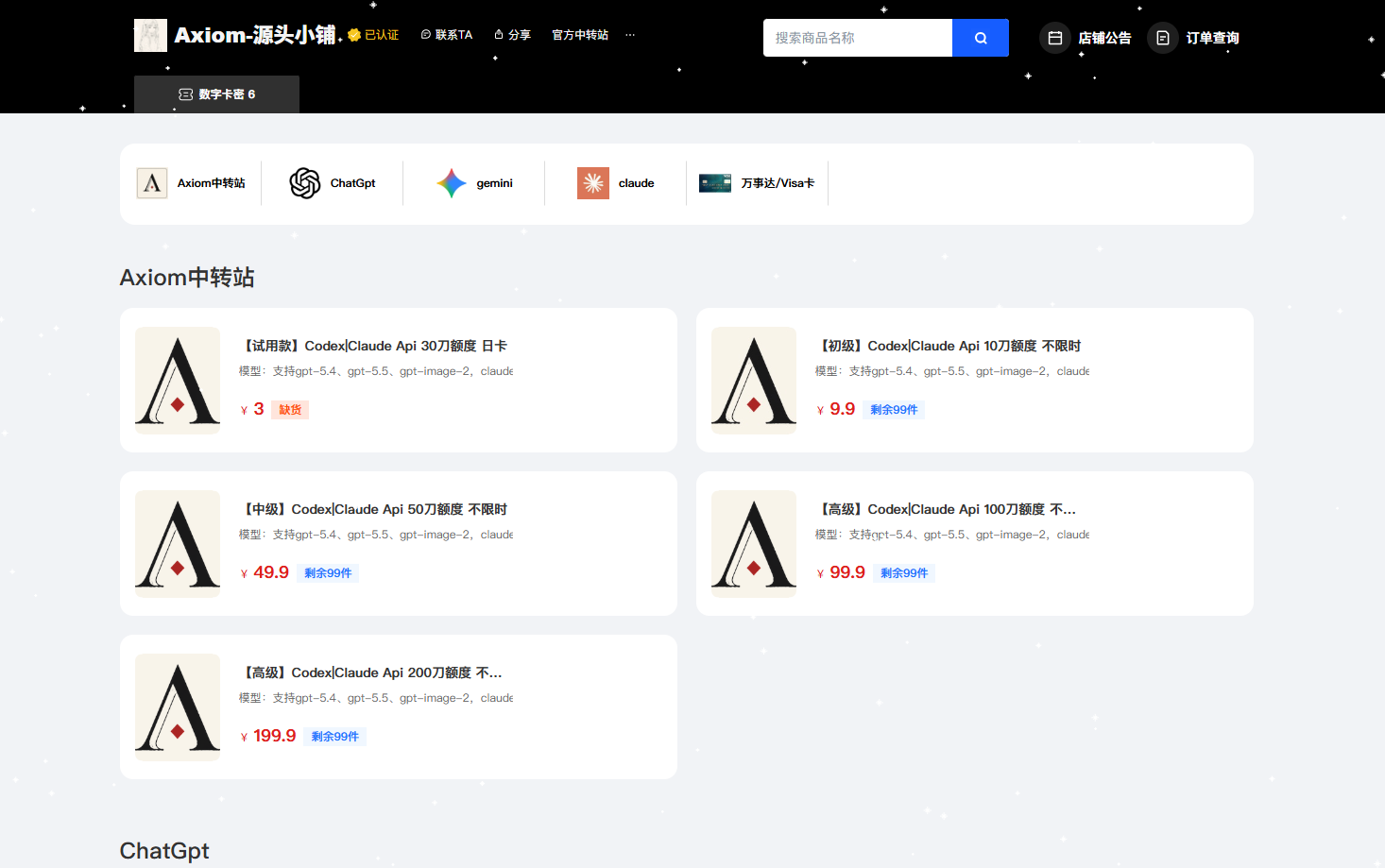Focus the 搜索商品名称 search field
Viewport: 1385px width, 868px height.
tap(858, 38)
